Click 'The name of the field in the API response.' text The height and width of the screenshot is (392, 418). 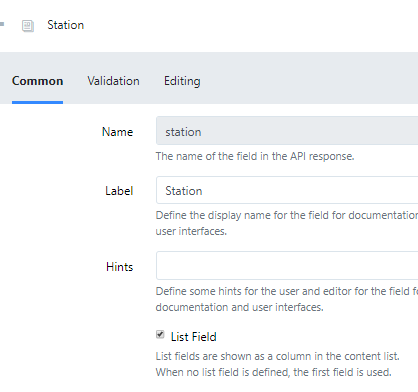(x=255, y=156)
